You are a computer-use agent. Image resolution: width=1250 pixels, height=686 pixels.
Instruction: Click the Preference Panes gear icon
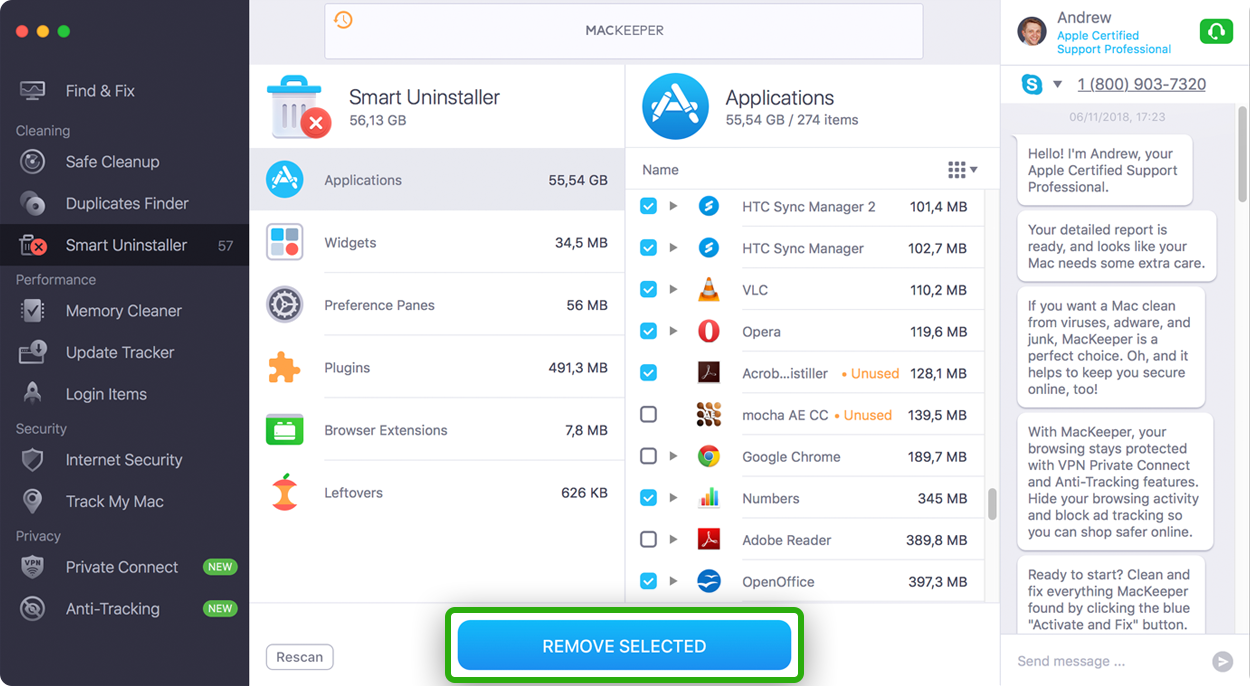285,305
